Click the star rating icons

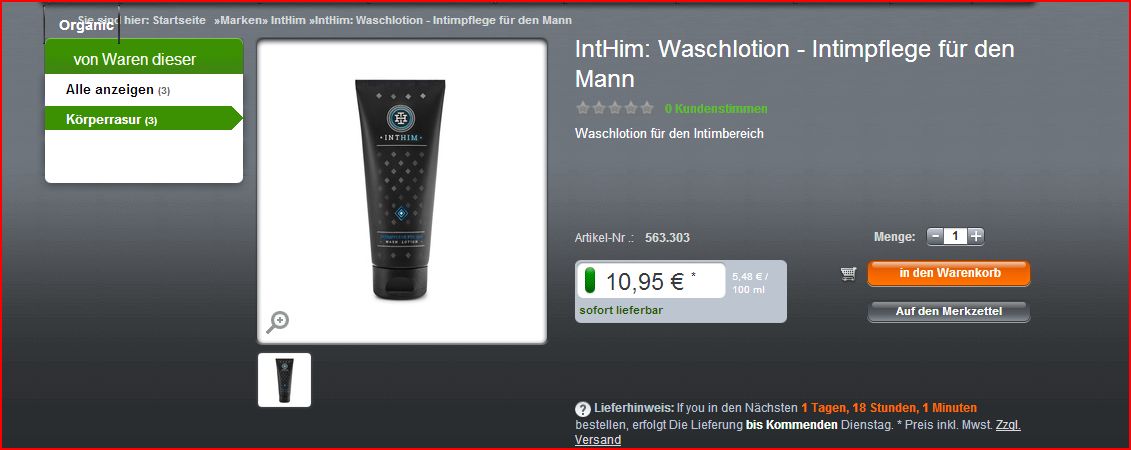coord(615,108)
